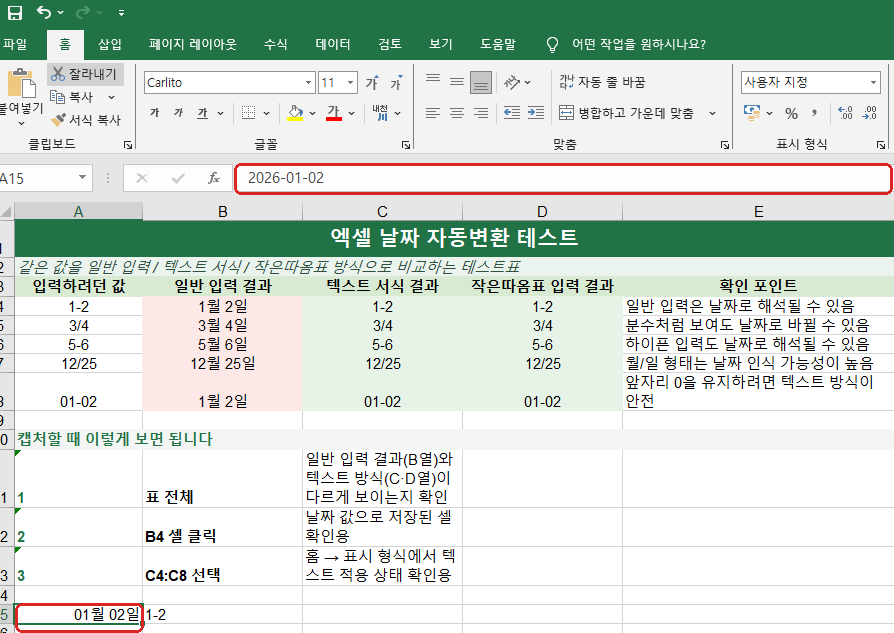Switch to the 삽입 tab
This screenshot has height=633, width=894.
[x=110, y=44]
